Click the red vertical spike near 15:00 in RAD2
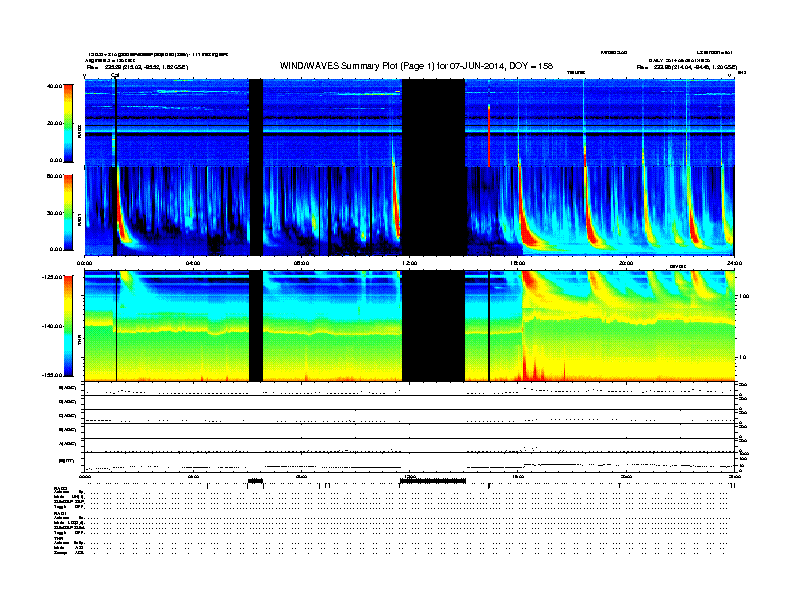 coord(489,135)
